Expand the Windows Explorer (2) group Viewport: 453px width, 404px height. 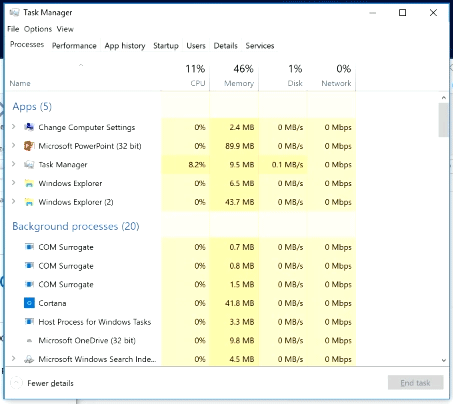pos(13,201)
